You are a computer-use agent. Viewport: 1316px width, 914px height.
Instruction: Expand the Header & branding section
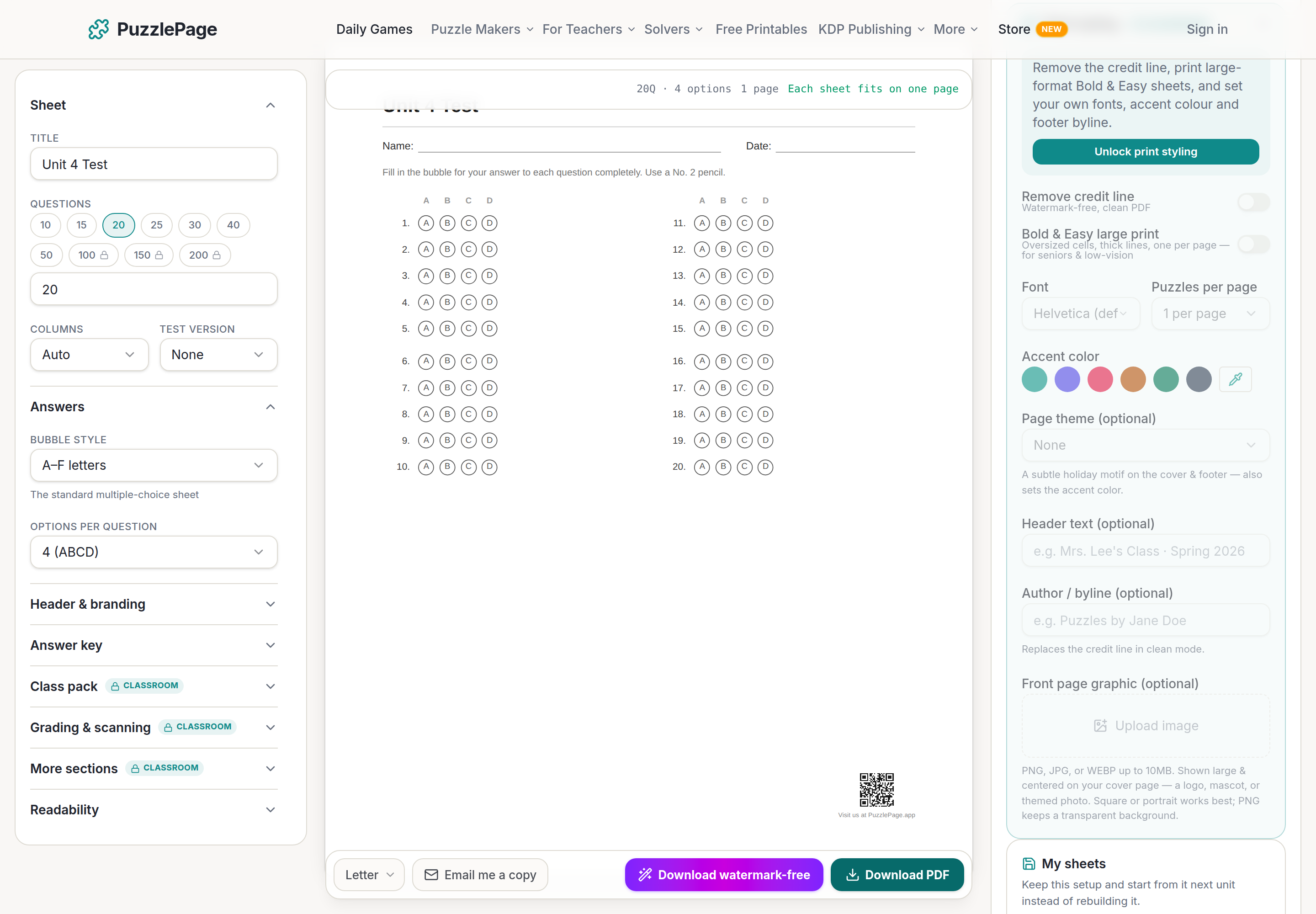tap(154, 604)
